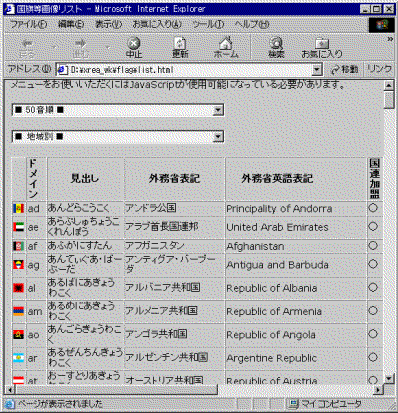Click the 'Republic of Angola' cell
Image resolution: width=398 pixels, height=413 pixels.
pyautogui.click(x=296, y=335)
